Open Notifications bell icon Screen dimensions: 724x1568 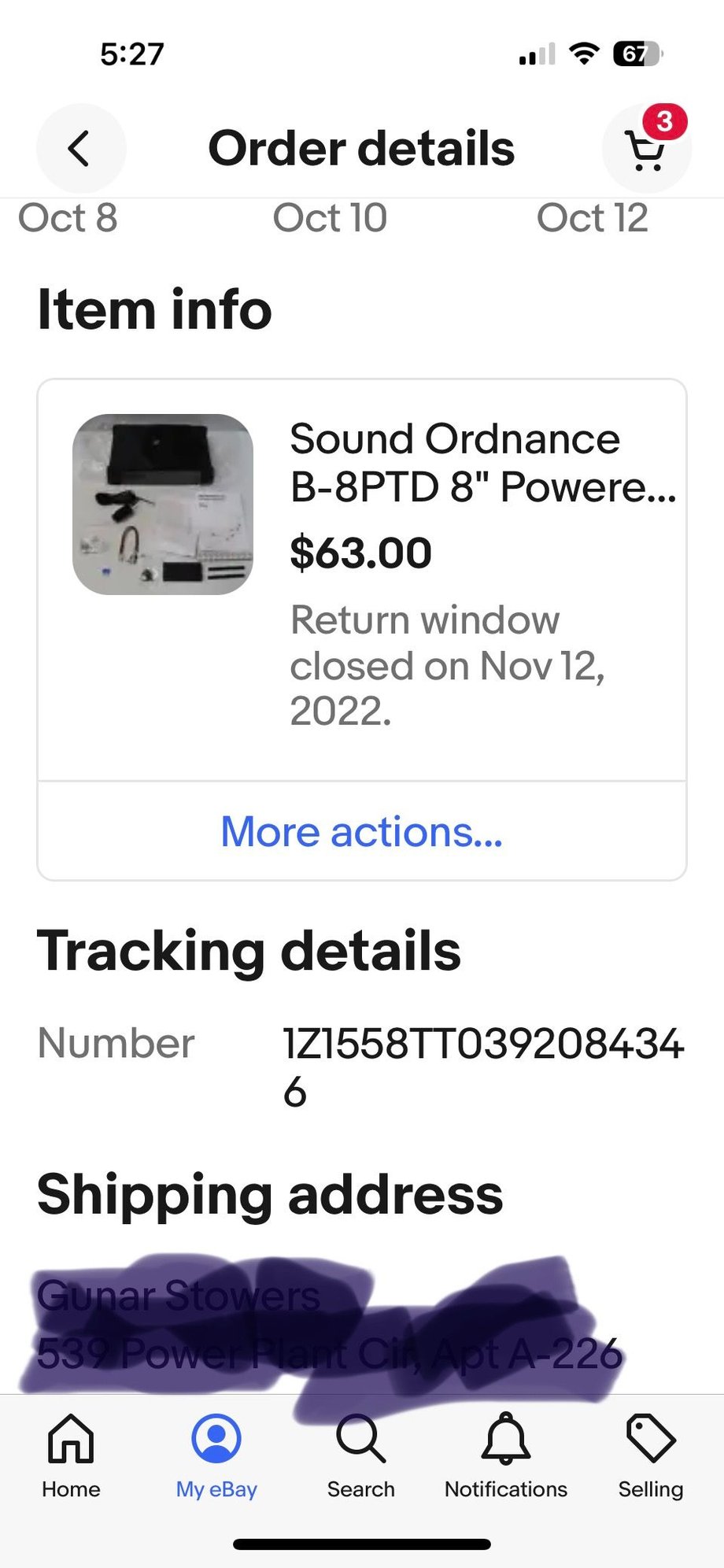tap(505, 1439)
